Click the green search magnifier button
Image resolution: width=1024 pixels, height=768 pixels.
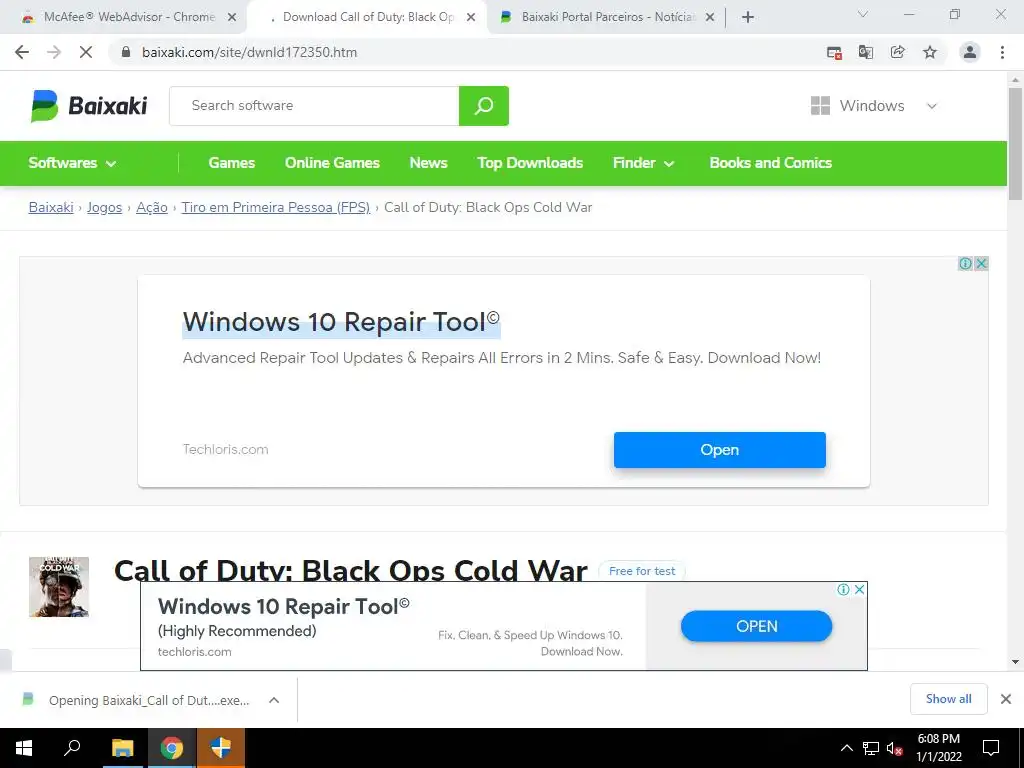(x=484, y=106)
